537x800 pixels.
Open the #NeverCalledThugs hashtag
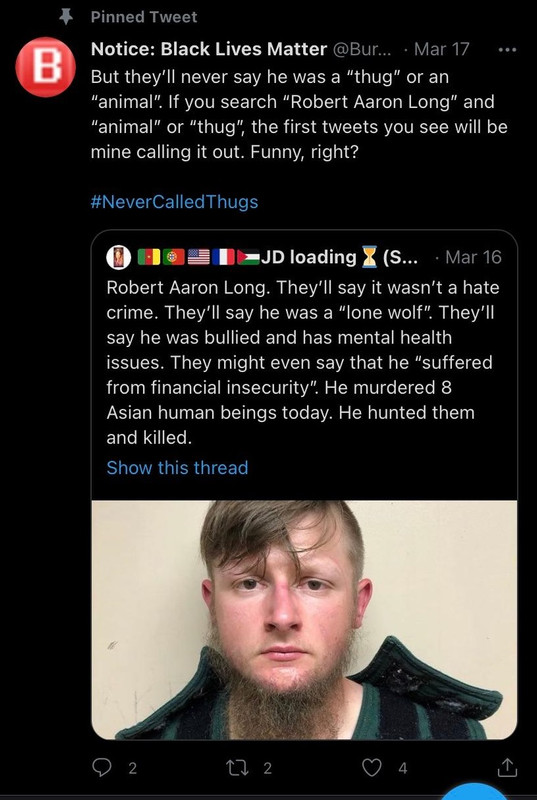click(x=174, y=202)
